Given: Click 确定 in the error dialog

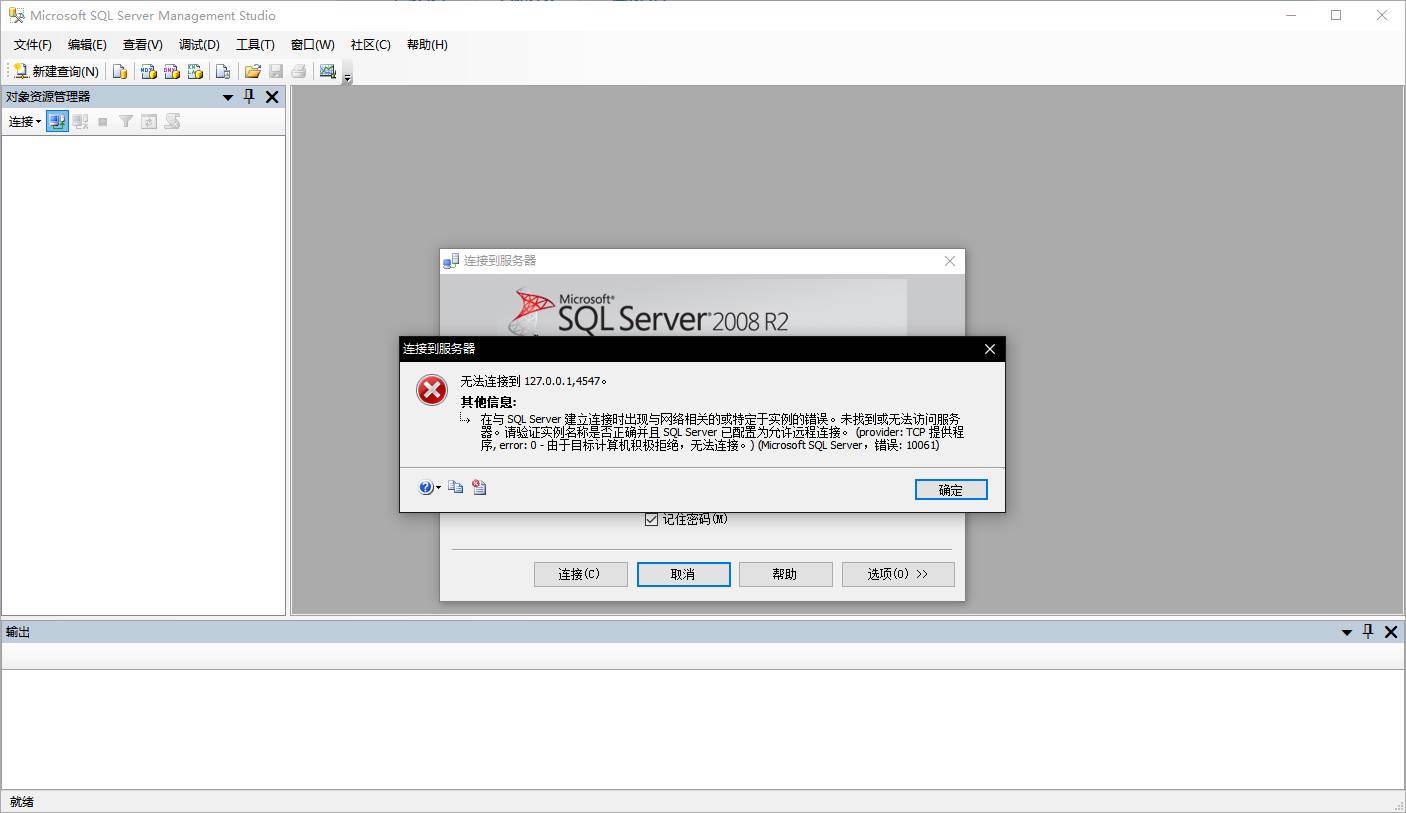Looking at the screenshot, I should click(951, 490).
